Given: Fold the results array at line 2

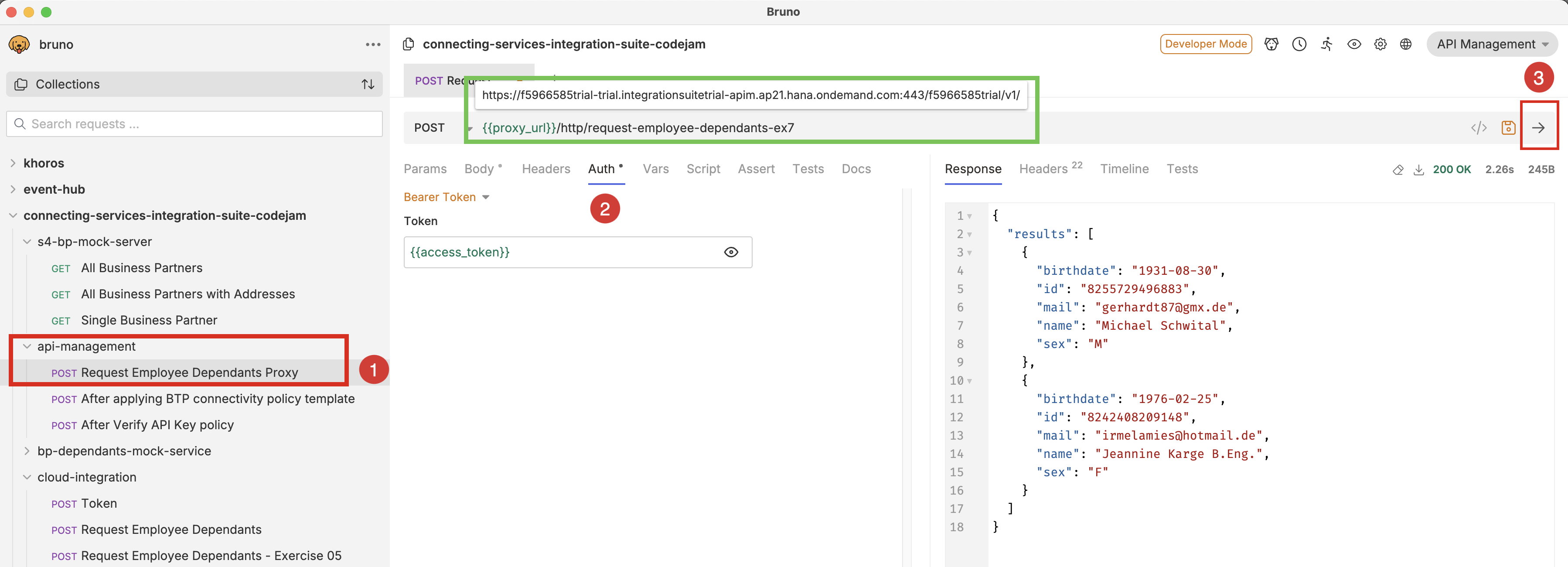Looking at the screenshot, I should (x=970, y=235).
